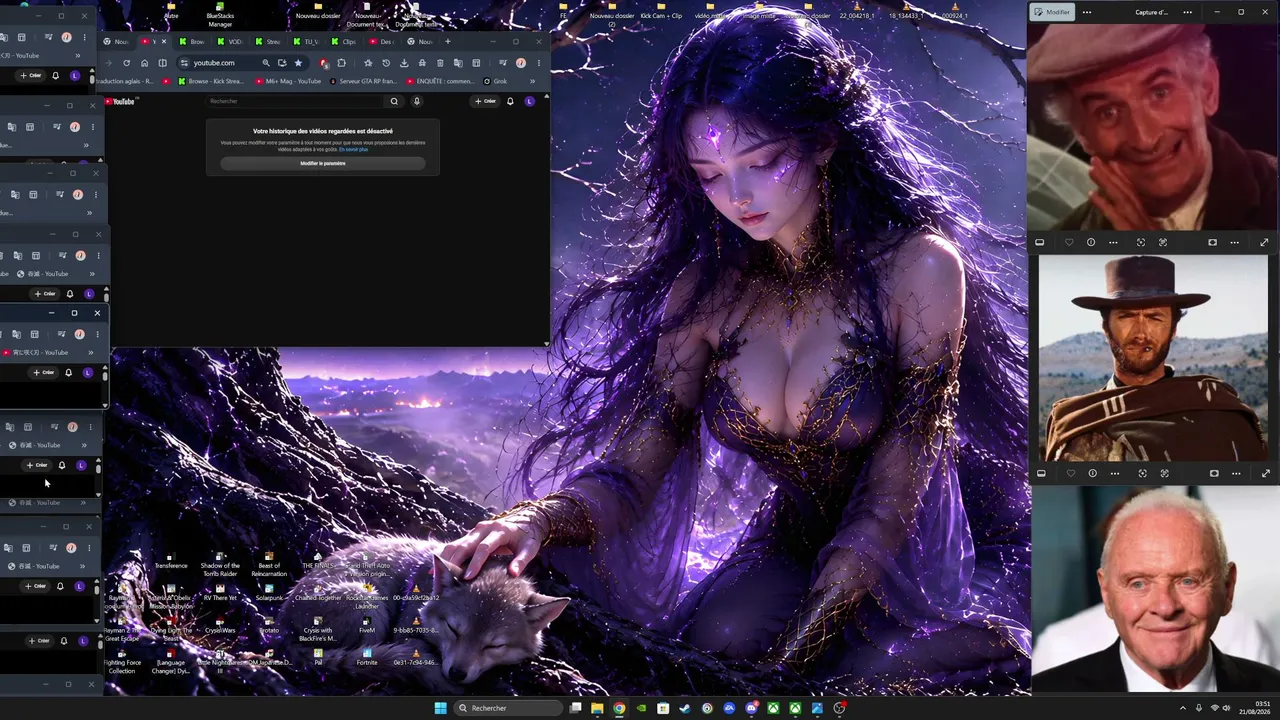Click the YouTube search magnifier button

pyautogui.click(x=394, y=101)
